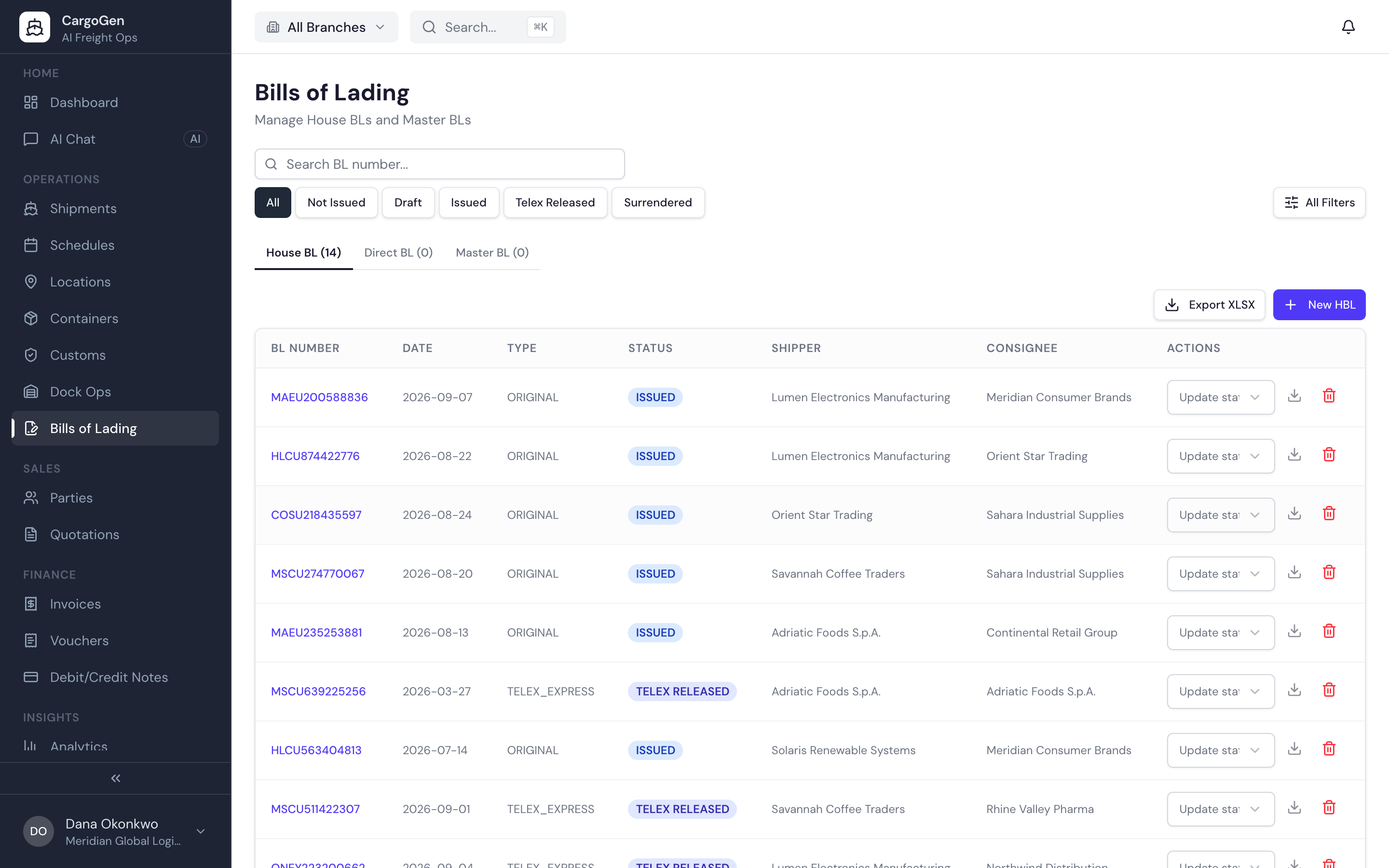Delete the COSU218435597 row
Screen dimensions: 1389x868
[x=1329, y=514]
